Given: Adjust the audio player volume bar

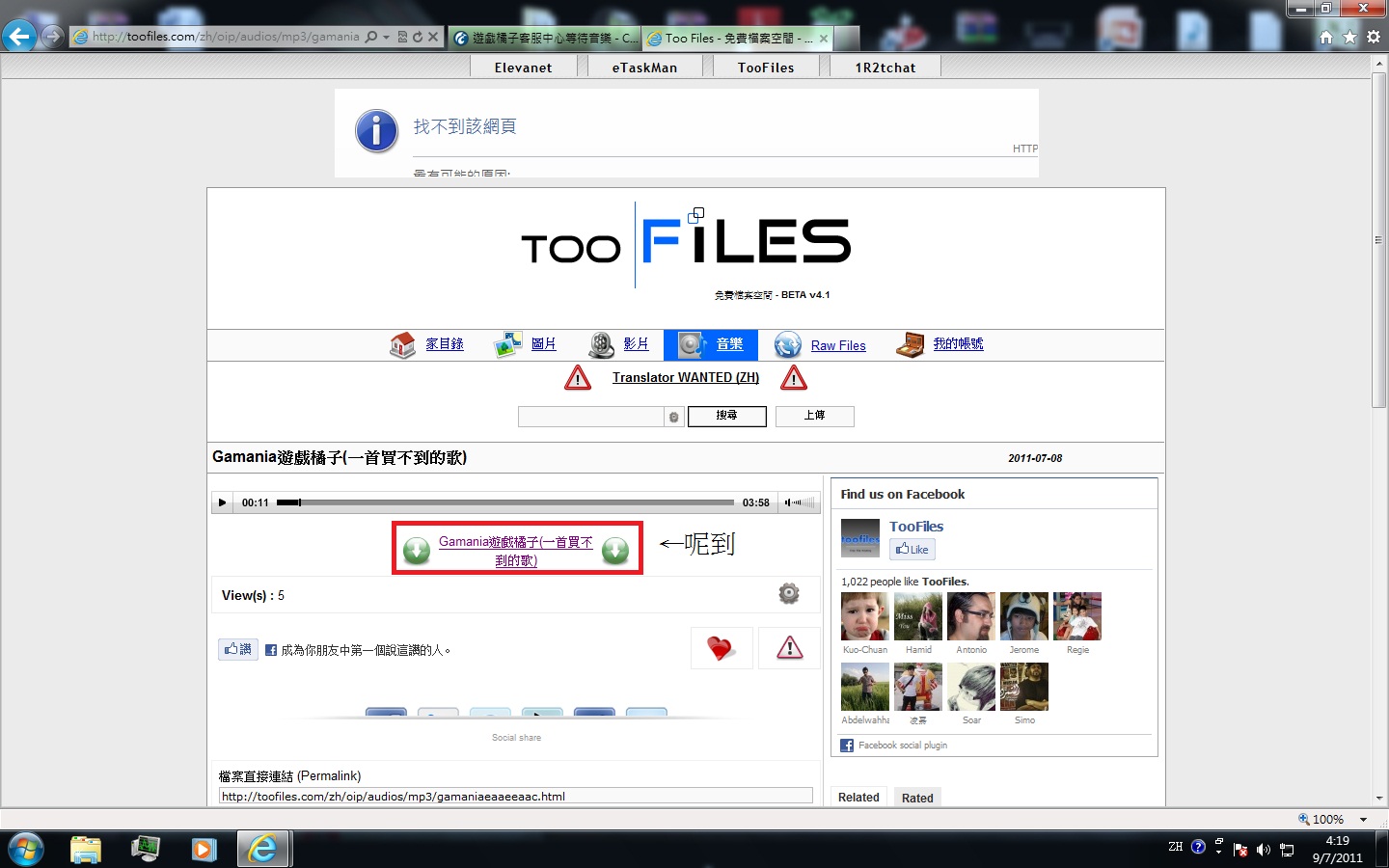Looking at the screenshot, I should [800, 502].
